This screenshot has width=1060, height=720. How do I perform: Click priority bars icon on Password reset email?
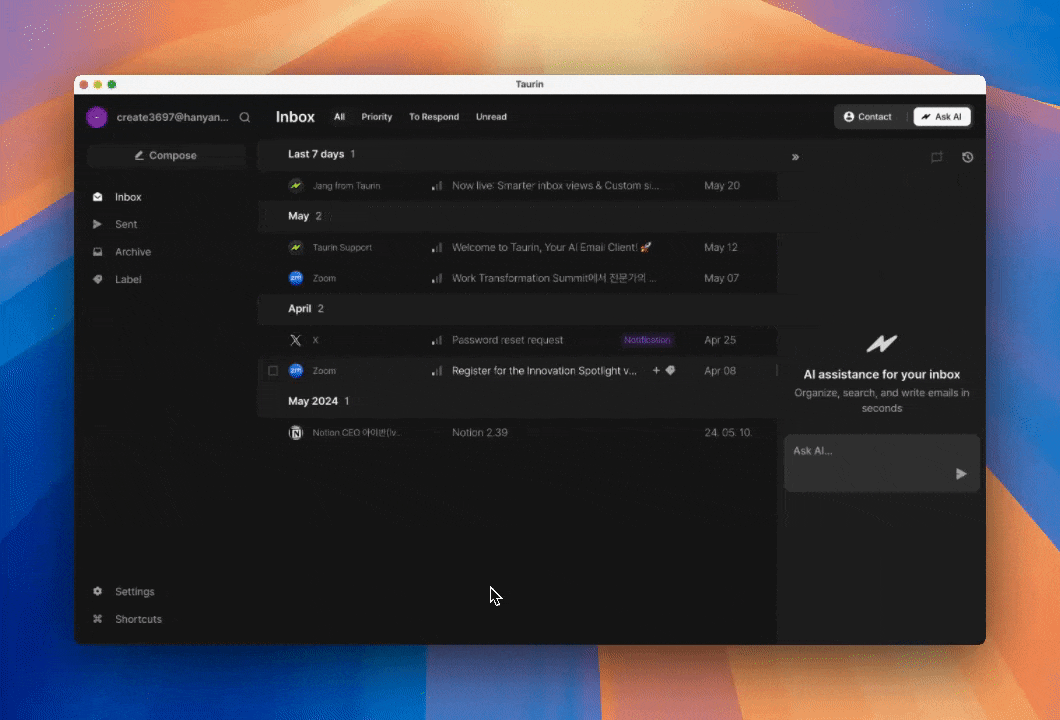coord(437,340)
